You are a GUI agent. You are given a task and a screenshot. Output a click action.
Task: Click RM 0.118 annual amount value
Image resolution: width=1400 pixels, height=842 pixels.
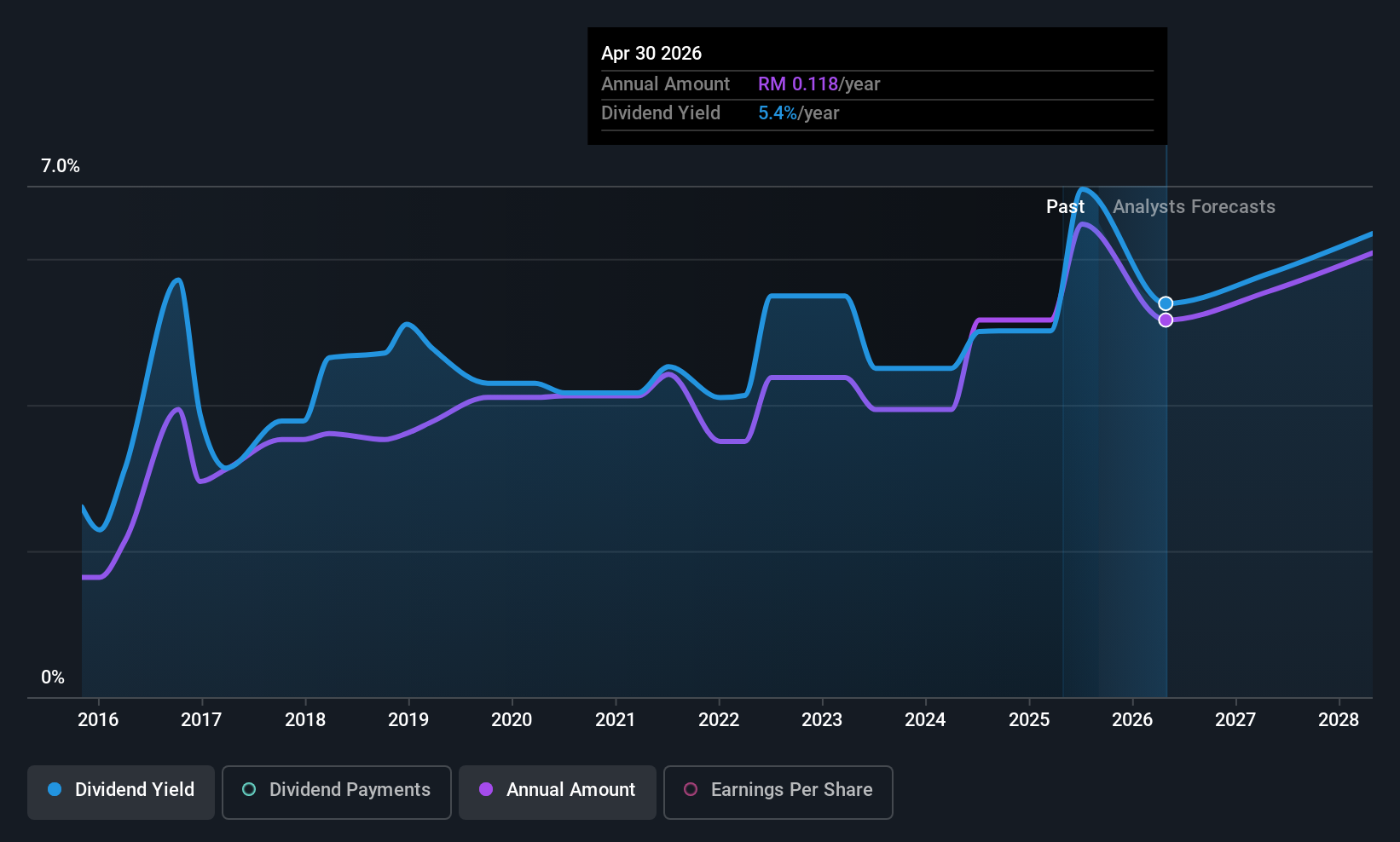point(798,84)
